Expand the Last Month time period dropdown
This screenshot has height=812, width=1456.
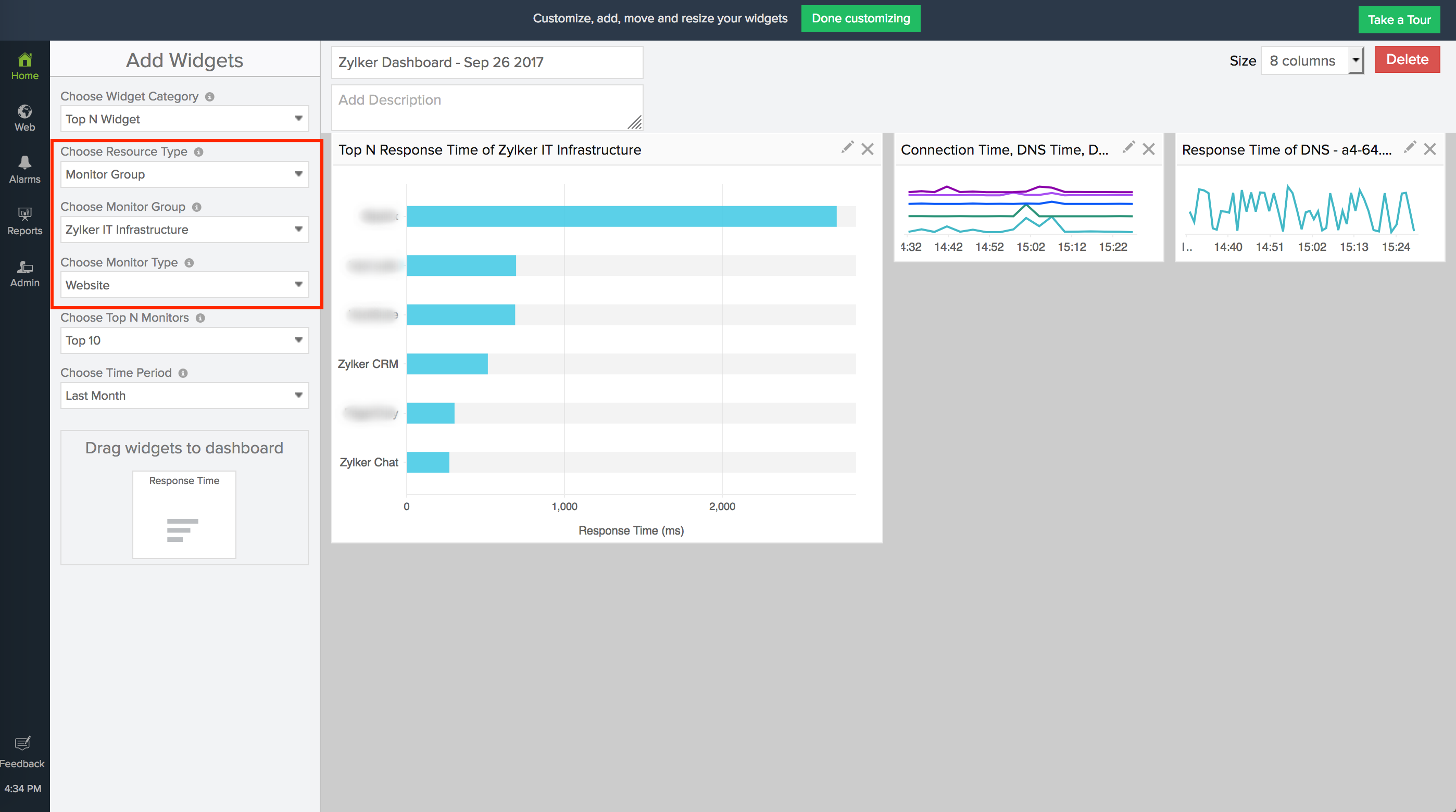pos(184,396)
